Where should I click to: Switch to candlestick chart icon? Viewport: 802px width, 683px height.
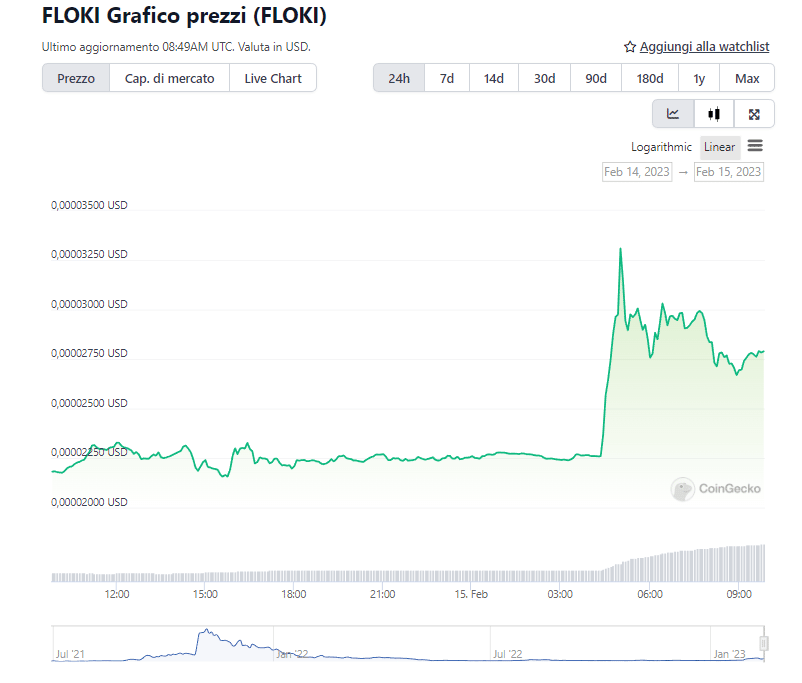click(x=714, y=114)
